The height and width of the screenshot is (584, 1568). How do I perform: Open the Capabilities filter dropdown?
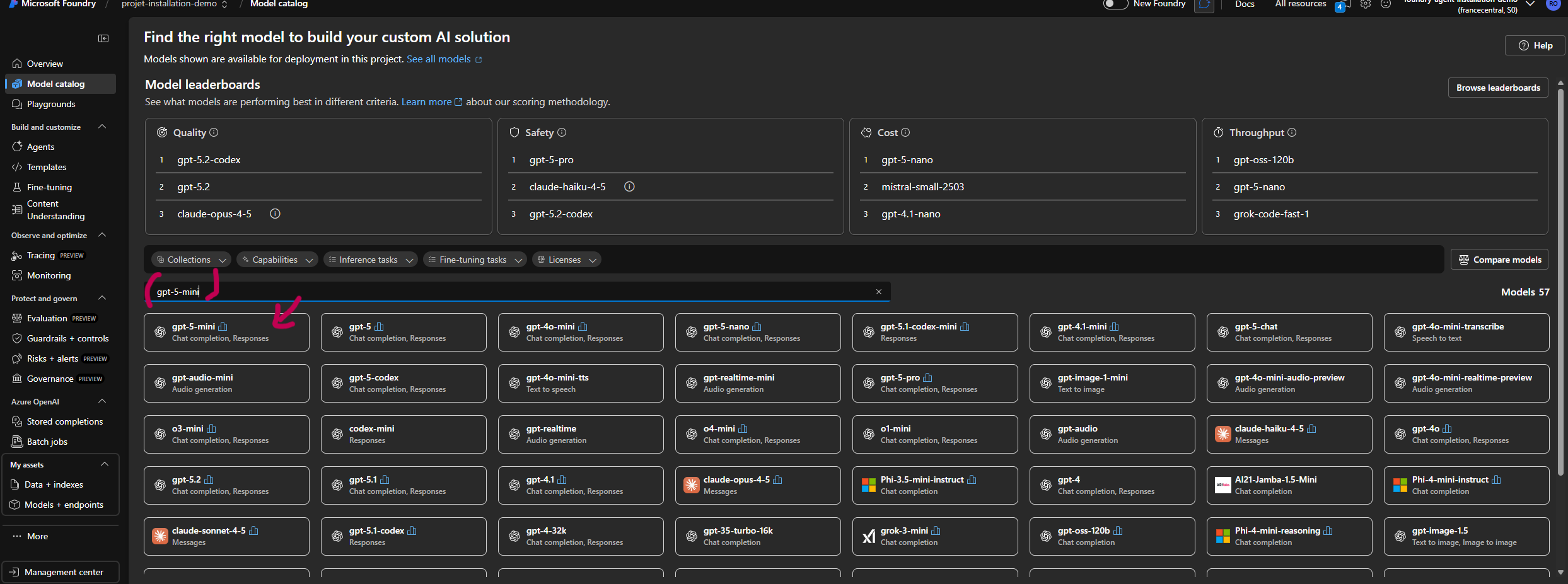(276, 260)
